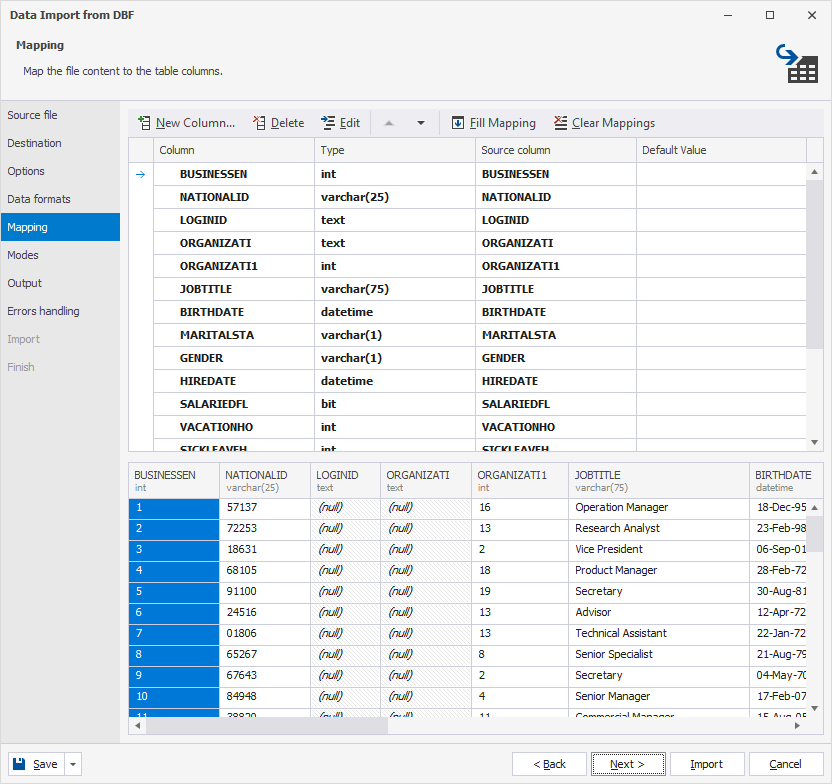This screenshot has width=832, height=784.
Task: Go to the Destination step
Action: [x=60, y=143]
